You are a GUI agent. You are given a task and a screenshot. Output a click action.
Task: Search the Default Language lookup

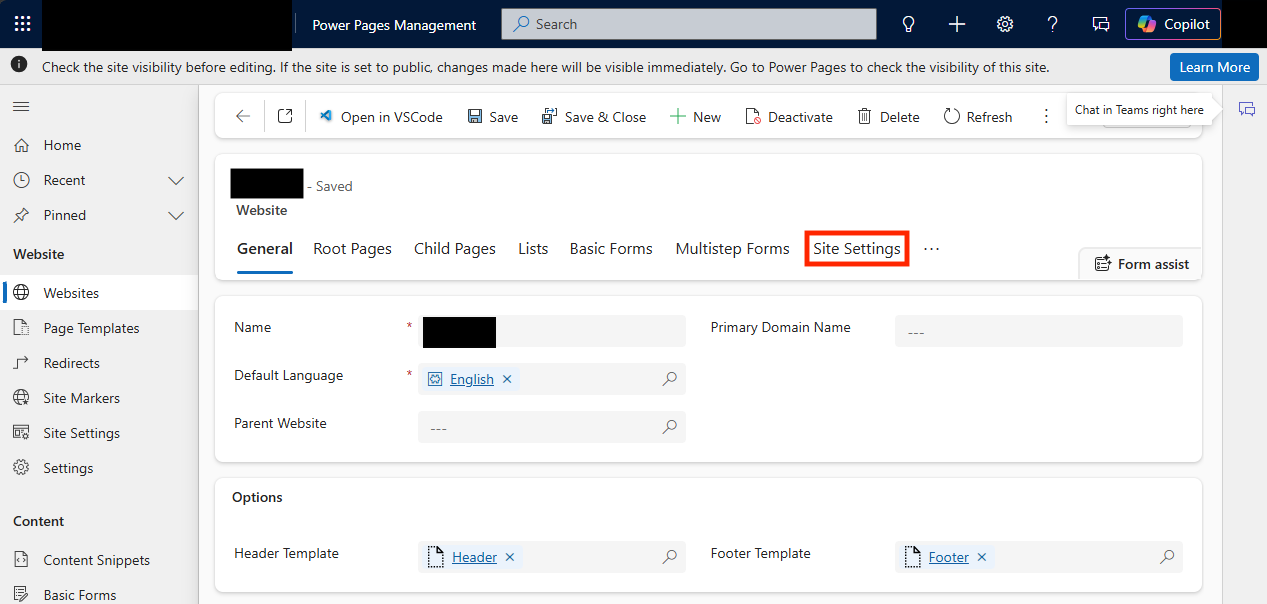click(x=670, y=379)
